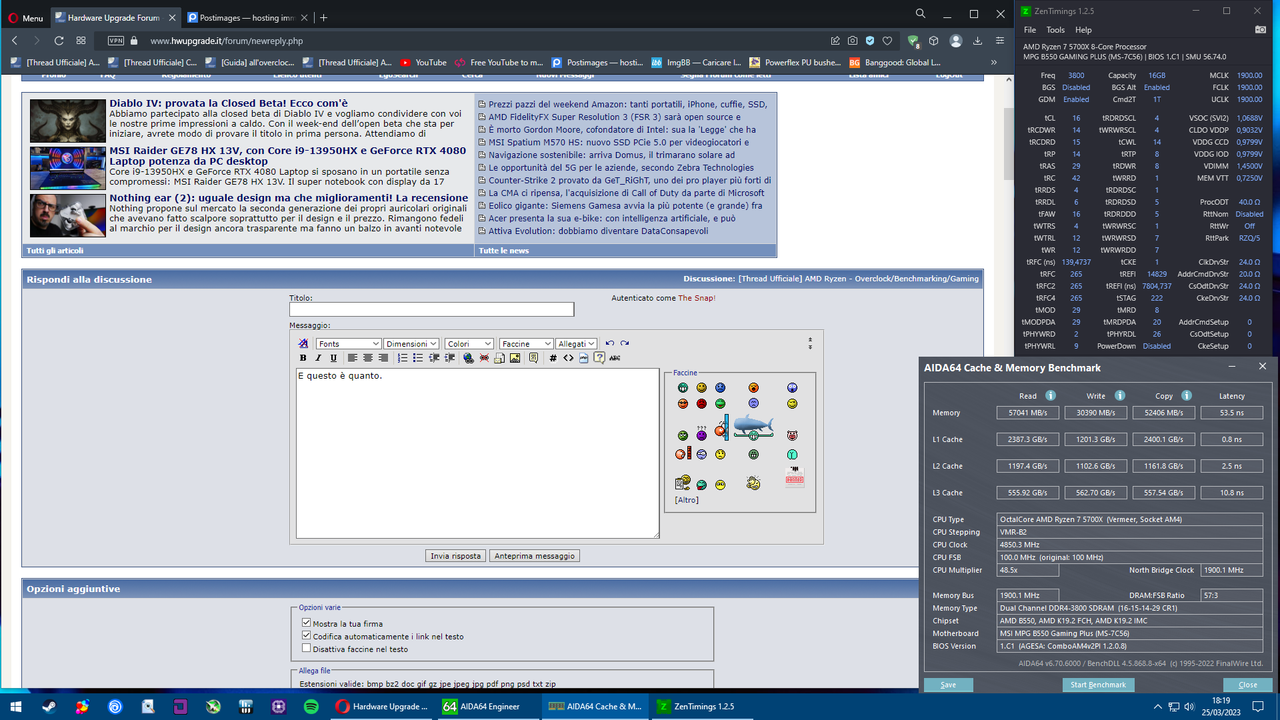
Task: Open Diablo IV Closed Beta article headline
Action: click(x=229, y=103)
